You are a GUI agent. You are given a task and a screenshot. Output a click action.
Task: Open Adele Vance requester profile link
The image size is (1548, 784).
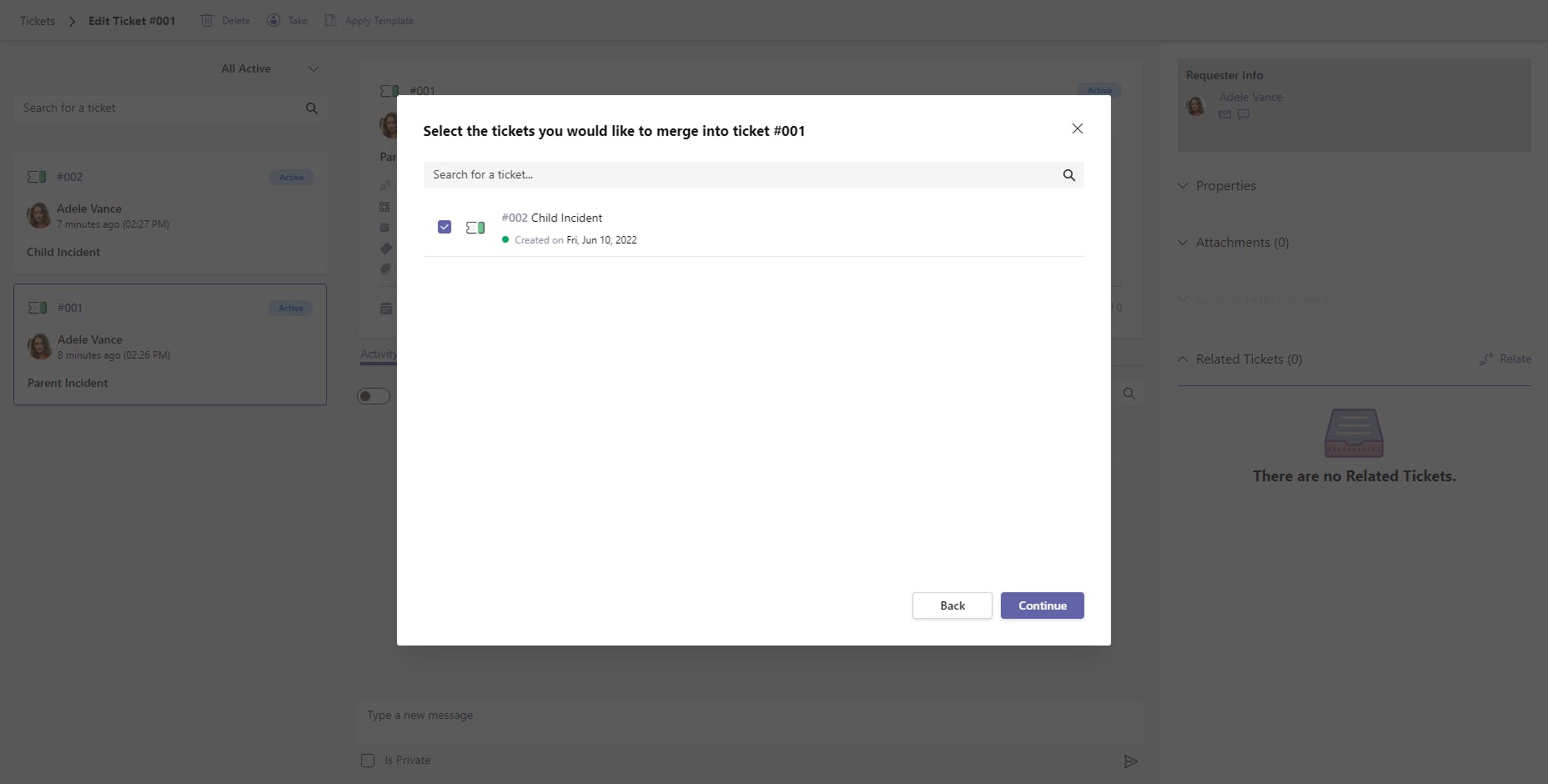pyautogui.click(x=1250, y=97)
